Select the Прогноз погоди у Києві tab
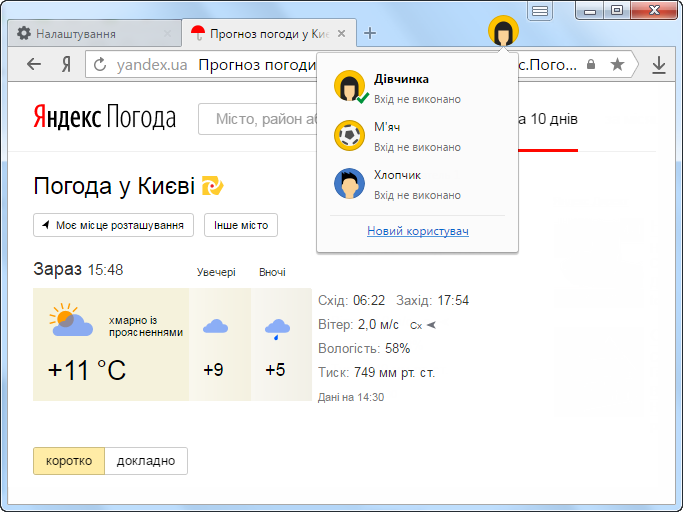This screenshot has height=512, width=683. pos(269,34)
